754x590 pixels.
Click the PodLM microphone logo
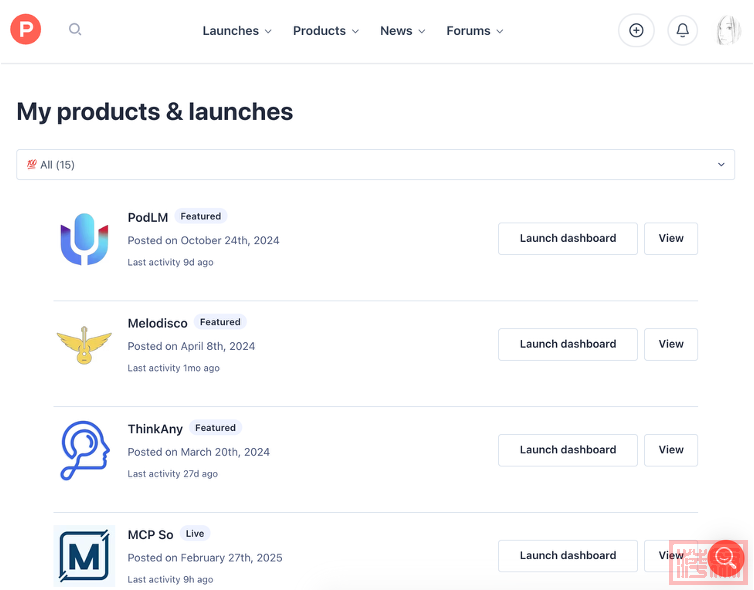(84, 239)
